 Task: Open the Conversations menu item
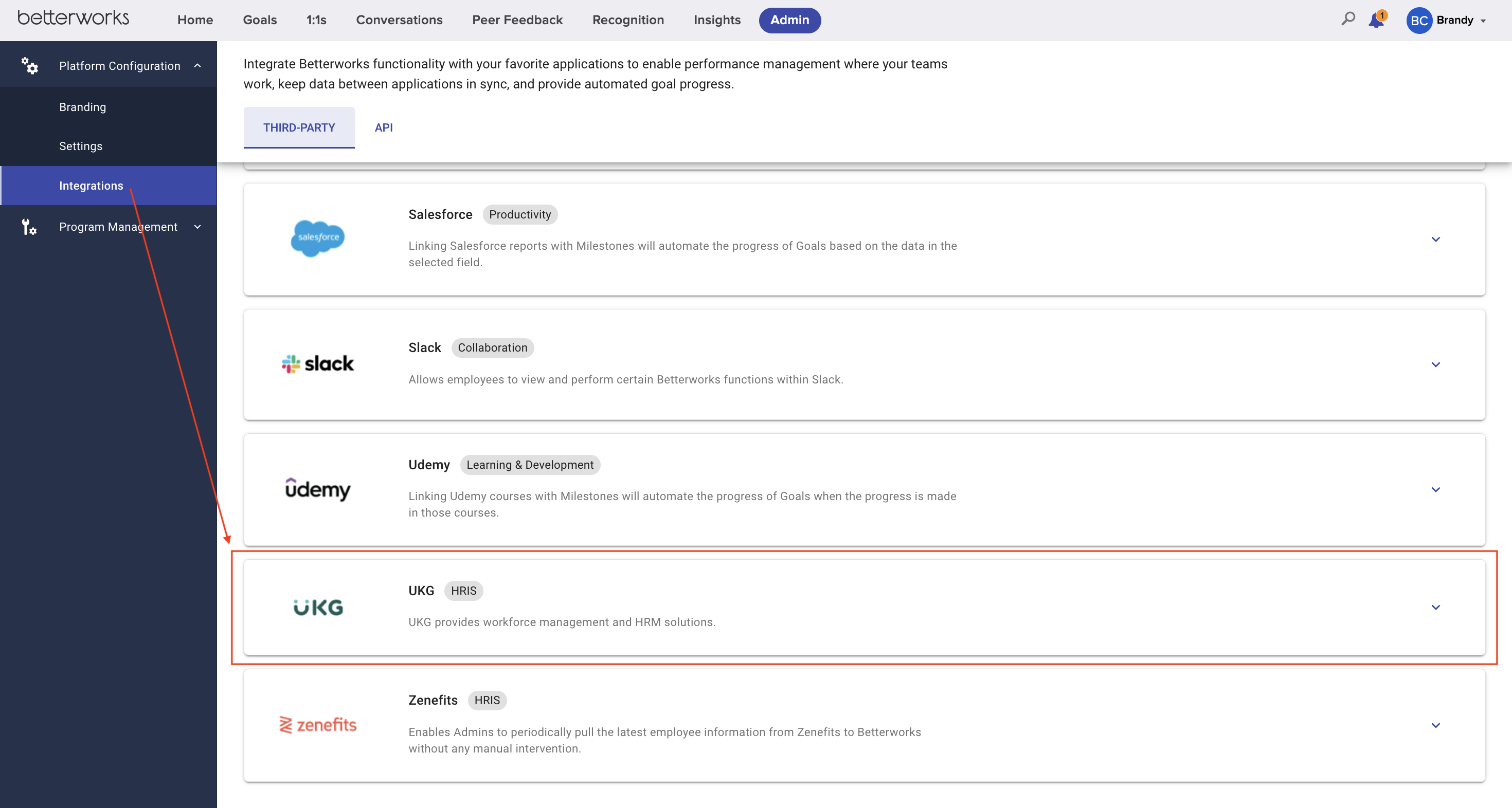(x=399, y=20)
